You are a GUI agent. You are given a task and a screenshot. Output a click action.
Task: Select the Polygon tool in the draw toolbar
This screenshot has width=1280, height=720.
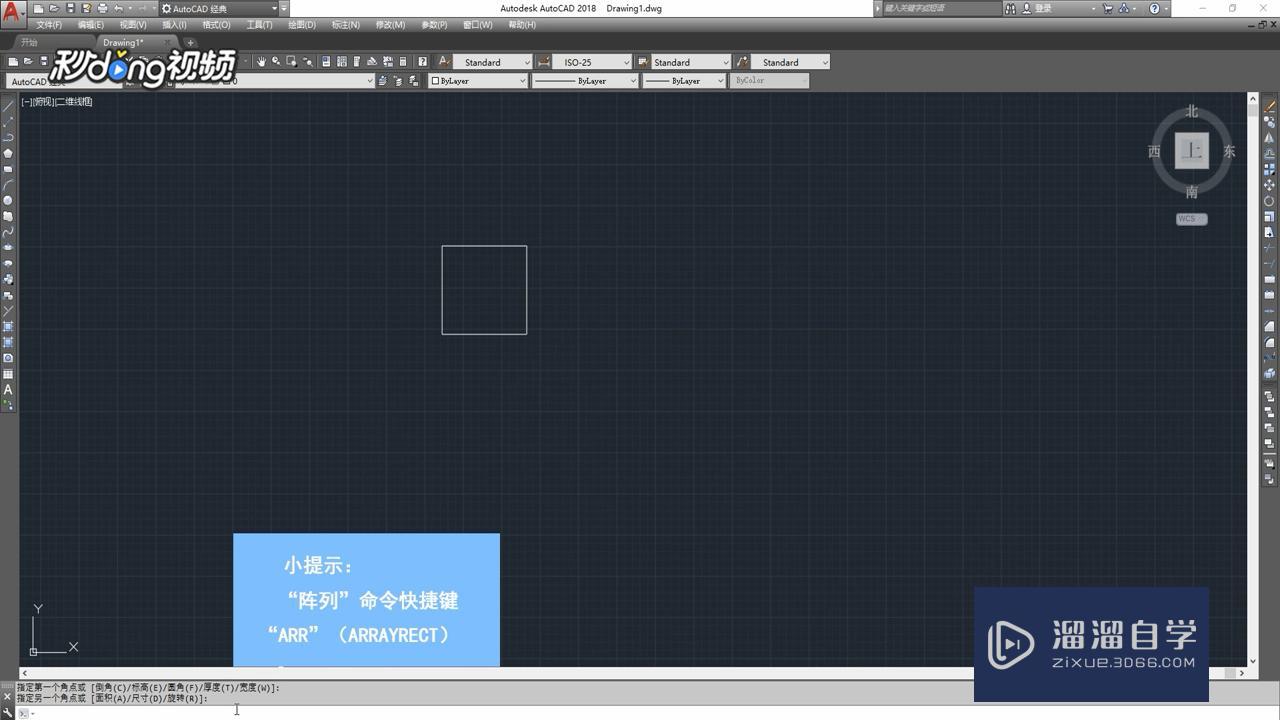[x=8, y=153]
